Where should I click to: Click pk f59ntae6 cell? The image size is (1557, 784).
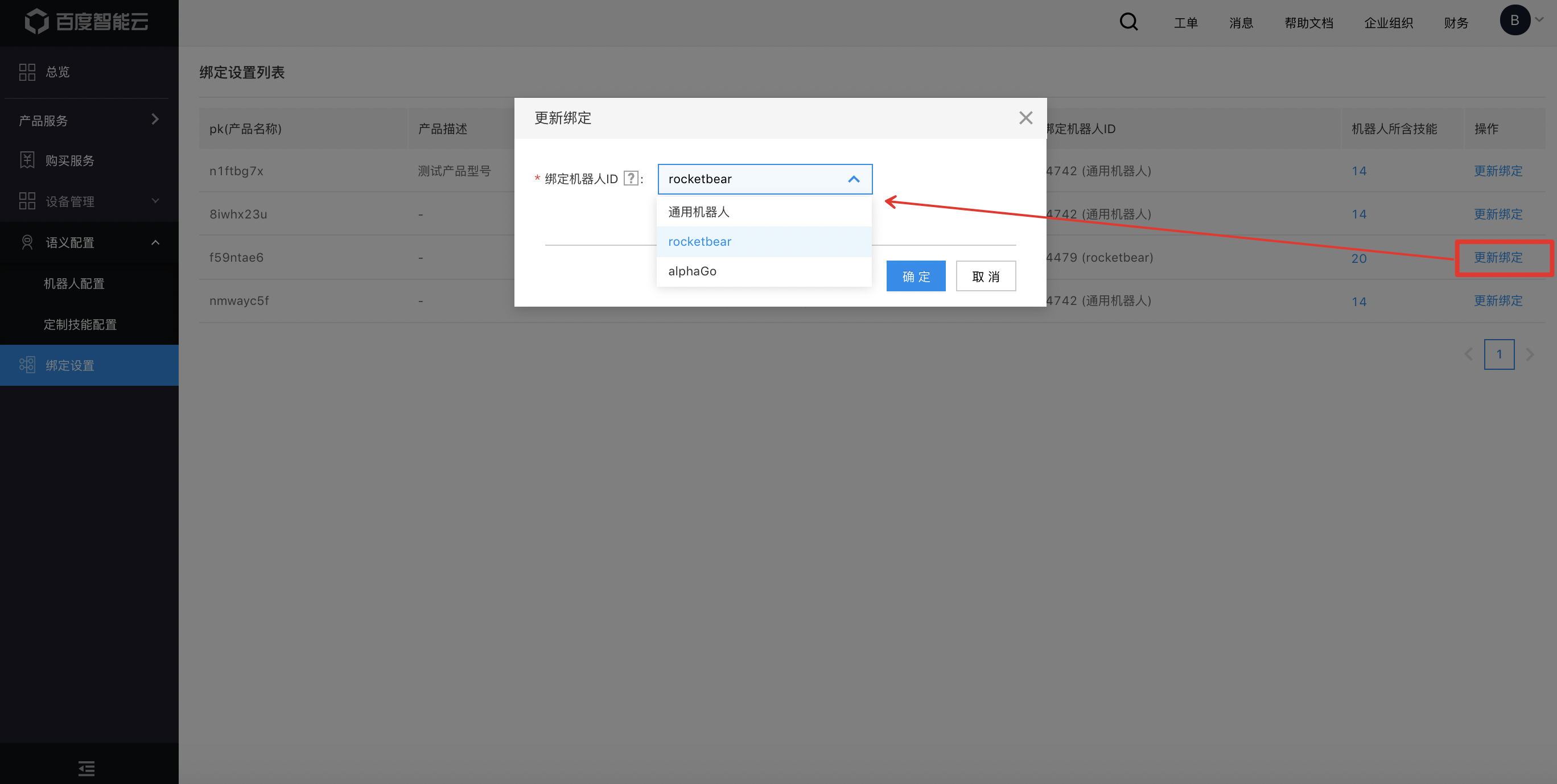236,258
